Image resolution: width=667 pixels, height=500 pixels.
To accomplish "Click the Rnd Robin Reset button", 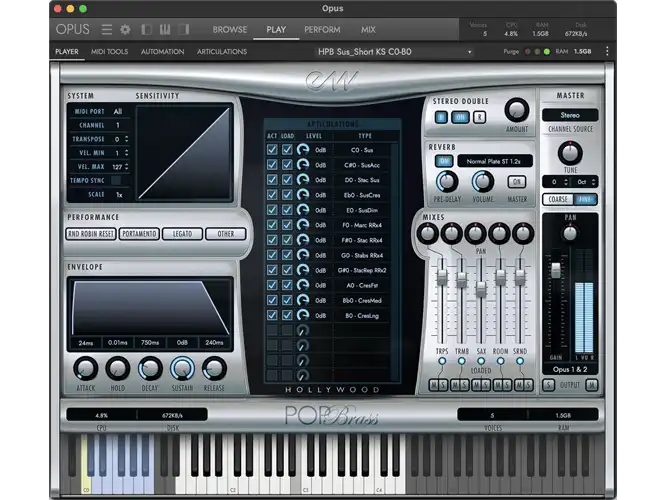I will click(91, 234).
